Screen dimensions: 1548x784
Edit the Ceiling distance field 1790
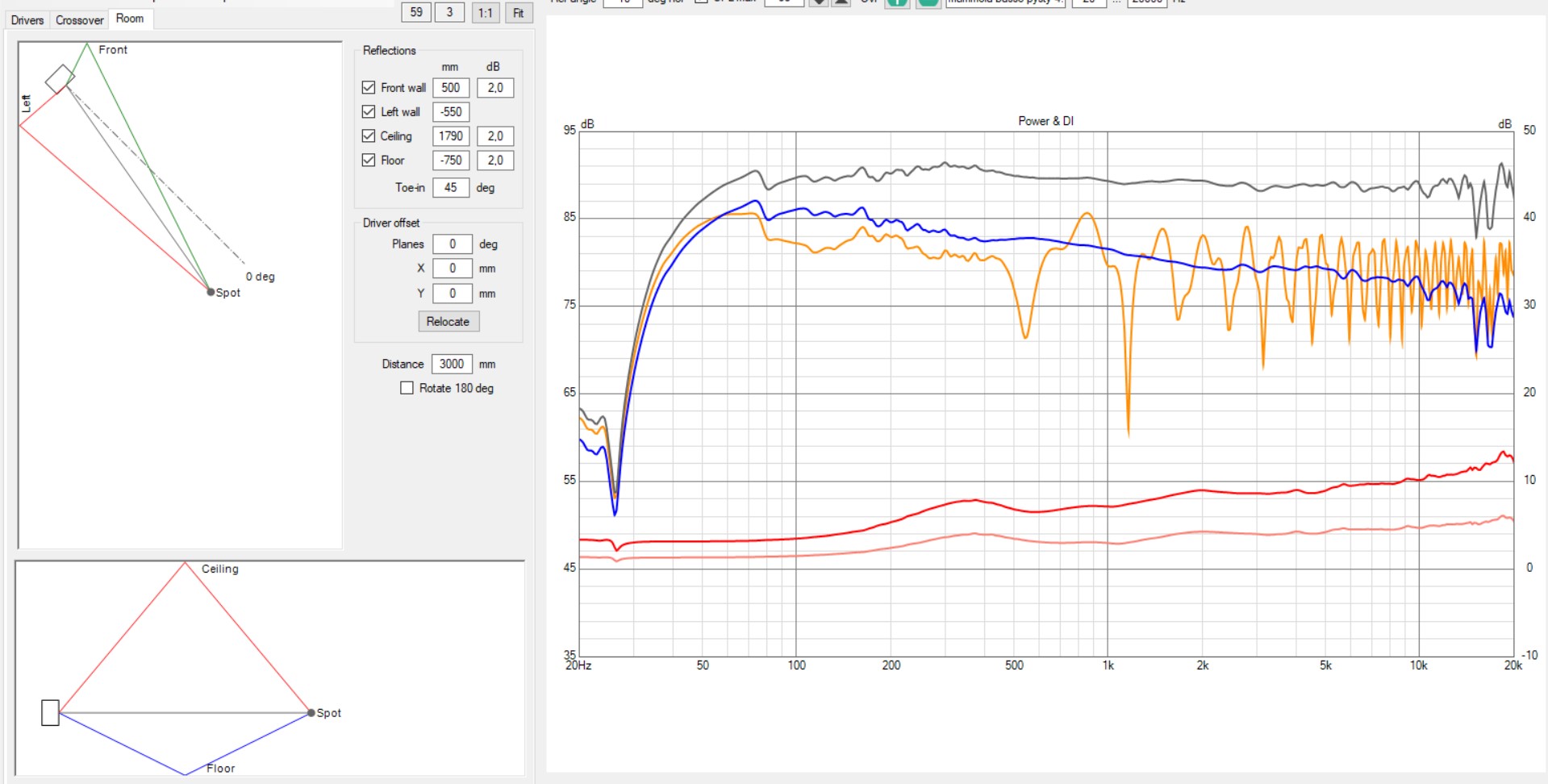coord(451,136)
